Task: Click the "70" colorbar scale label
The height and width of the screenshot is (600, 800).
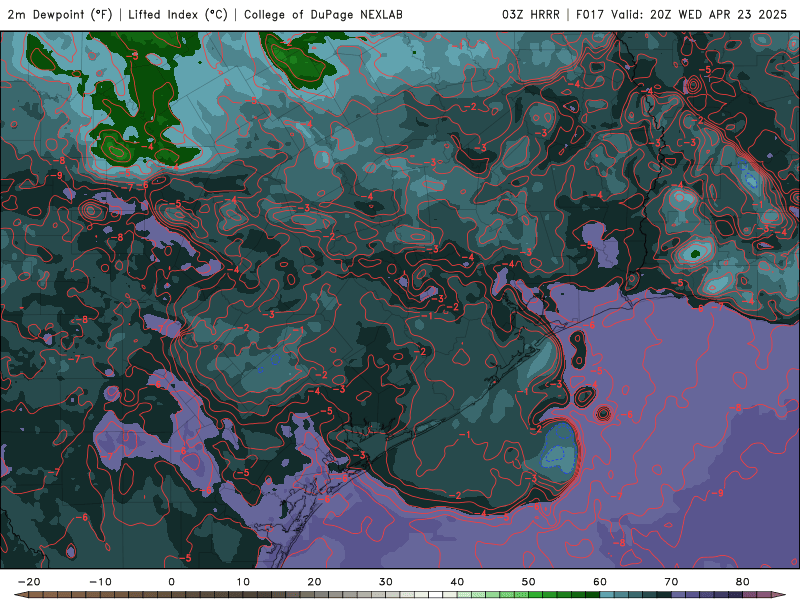Action: [671, 582]
